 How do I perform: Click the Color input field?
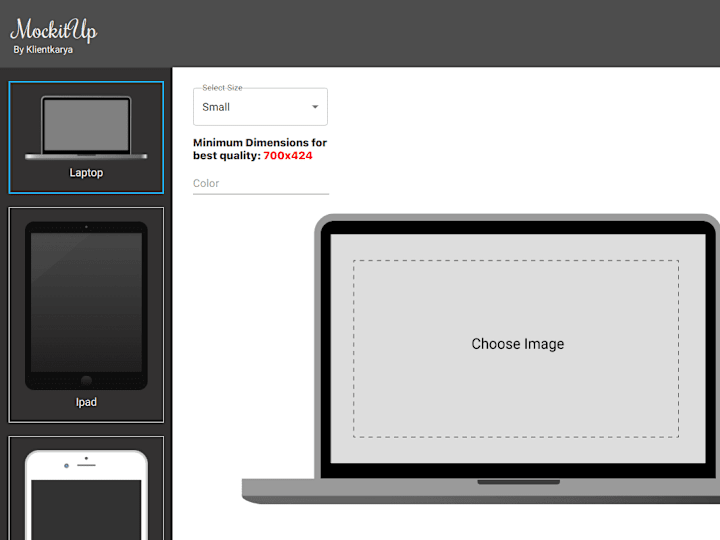[x=261, y=184]
